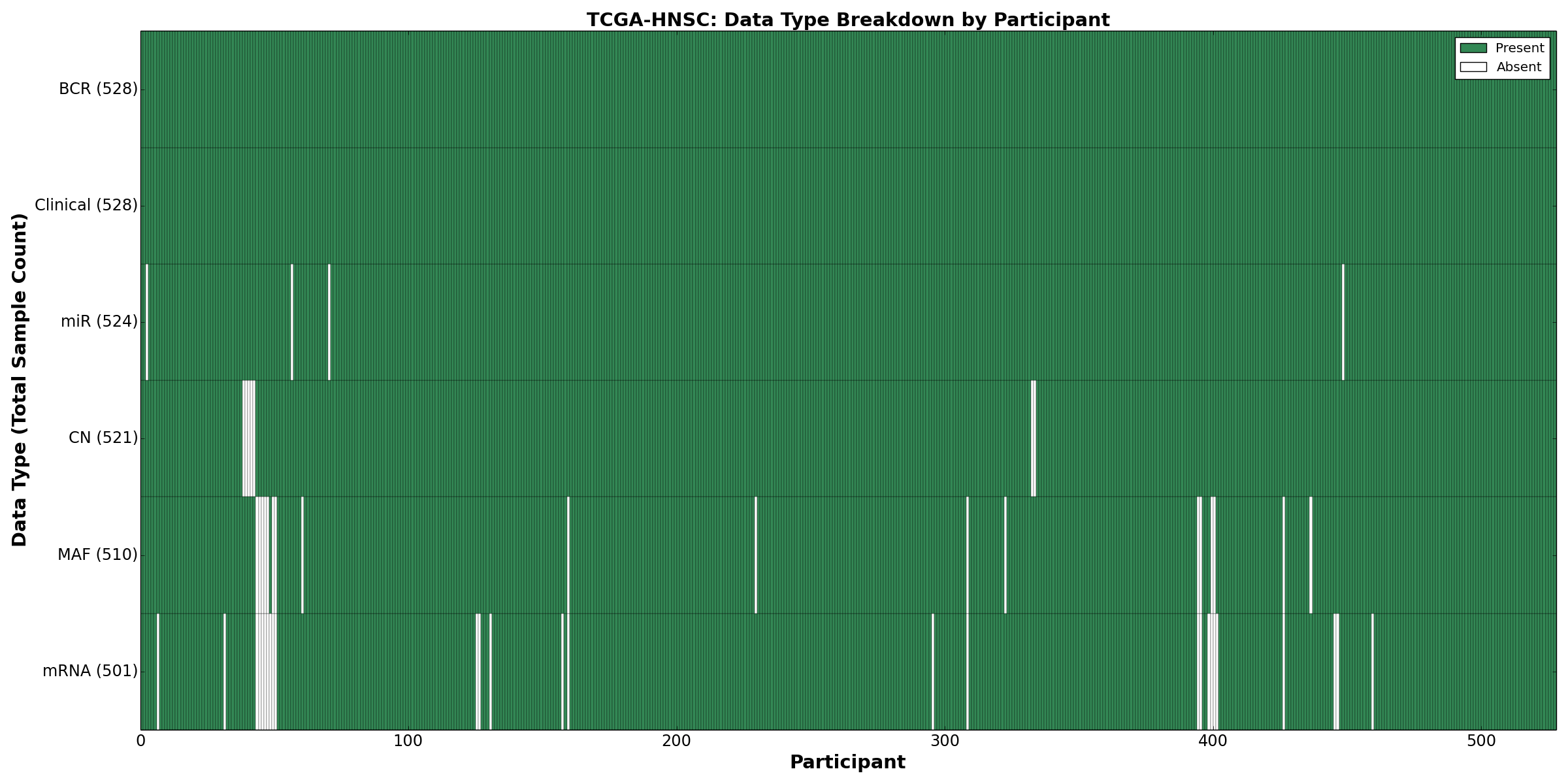The height and width of the screenshot is (784, 1568).
Task: Click the wide white gap in CN row
Action: (249, 438)
